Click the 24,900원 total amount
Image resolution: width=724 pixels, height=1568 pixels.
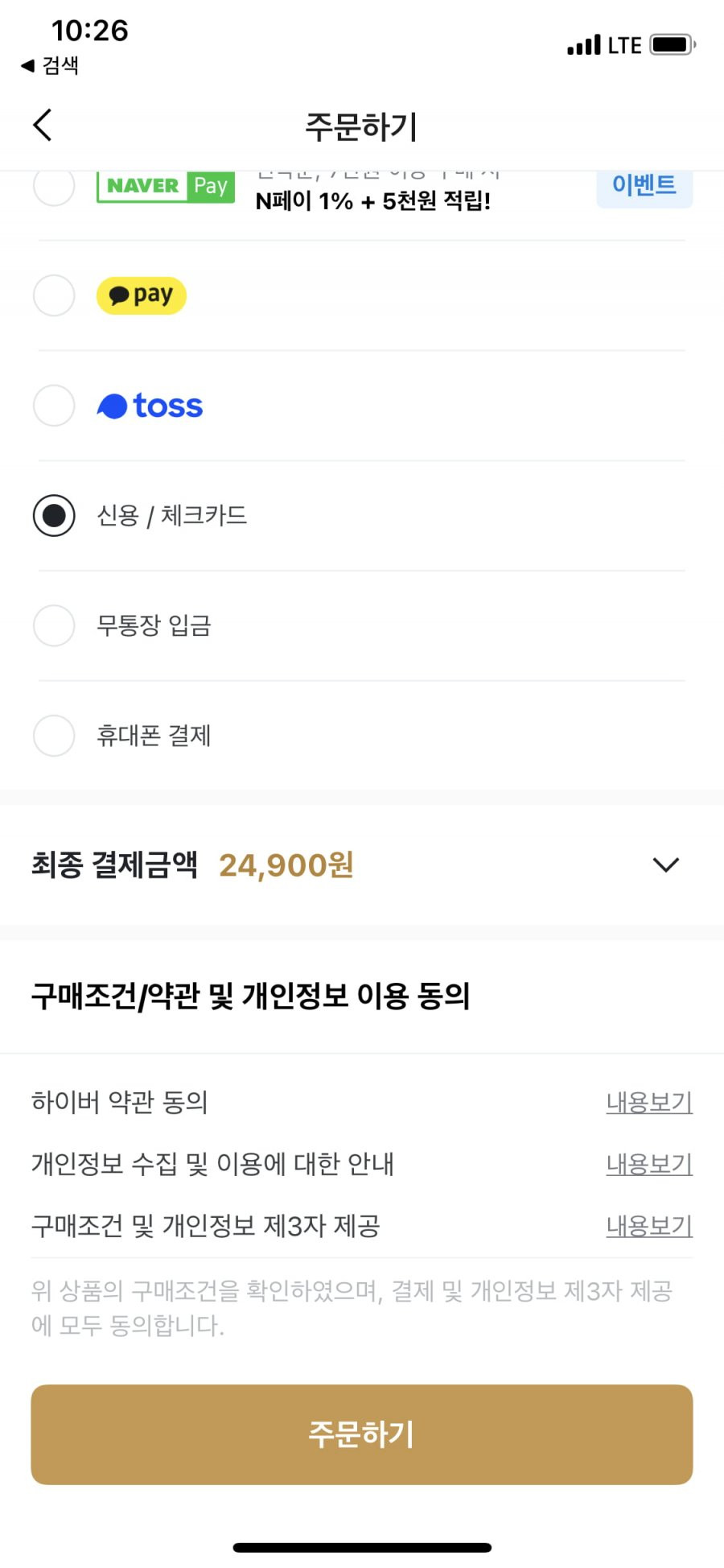[x=286, y=865]
